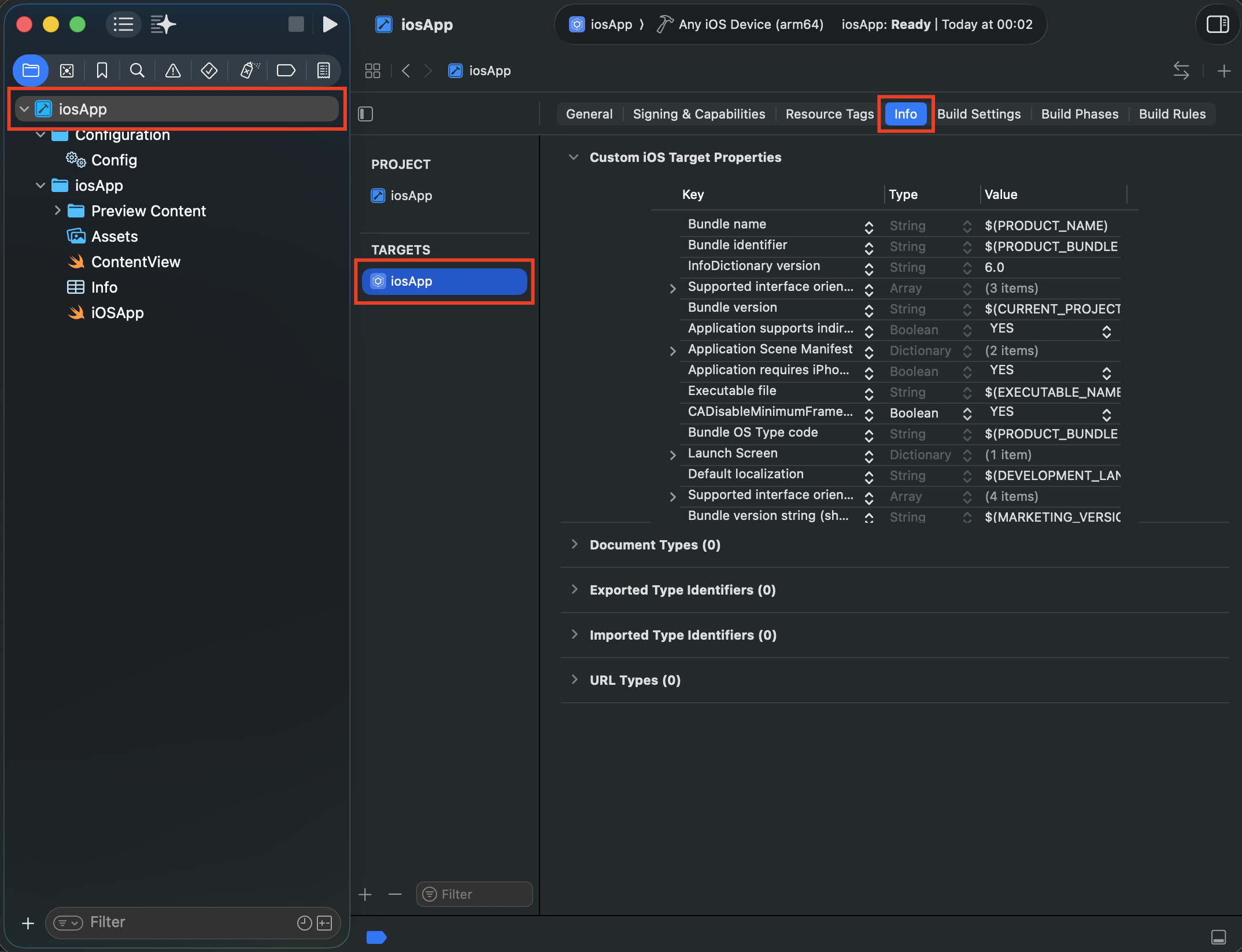
Task: Toggle the navigator list view button in the title bar
Action: pyautogui.click(x=123, y=24)
